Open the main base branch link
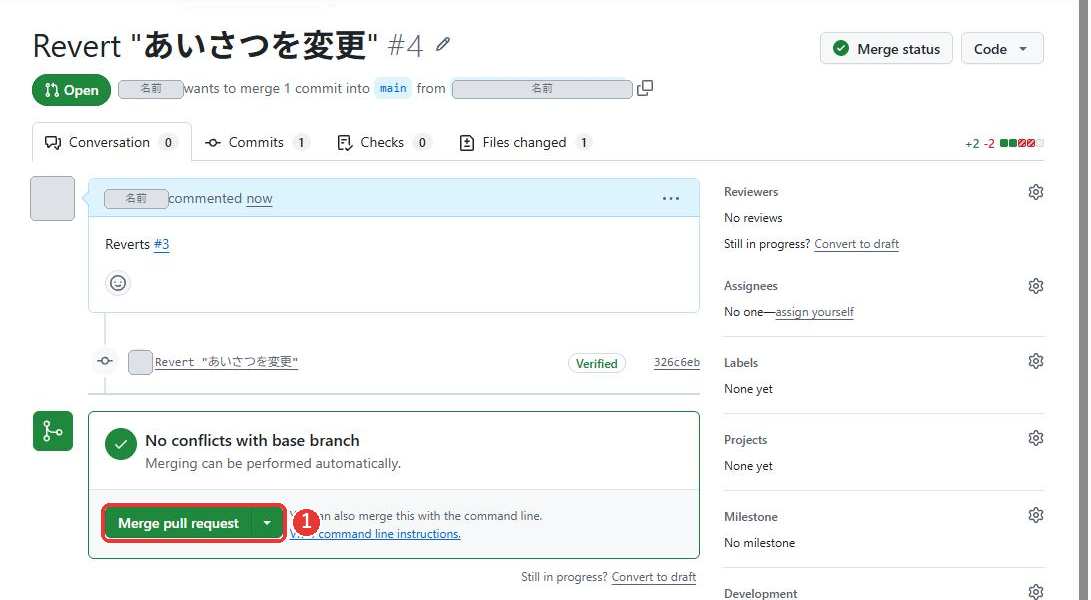Screen dimensions: 1091x600 pos(393,88)
